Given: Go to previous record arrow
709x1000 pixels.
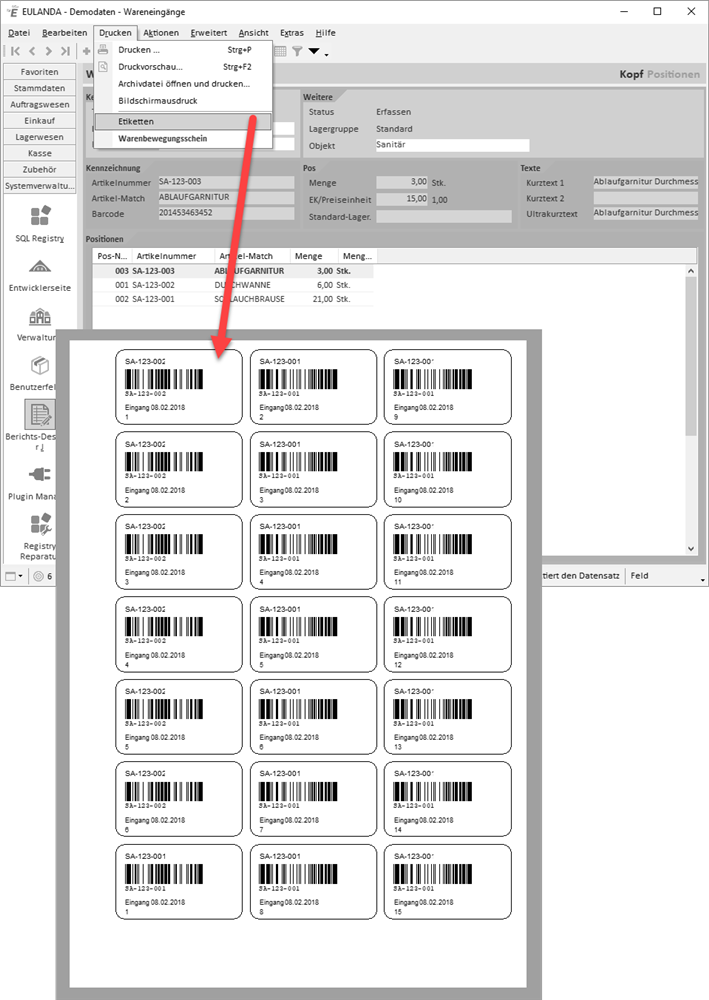Looking at the screenshot, I should coord(32,51).
